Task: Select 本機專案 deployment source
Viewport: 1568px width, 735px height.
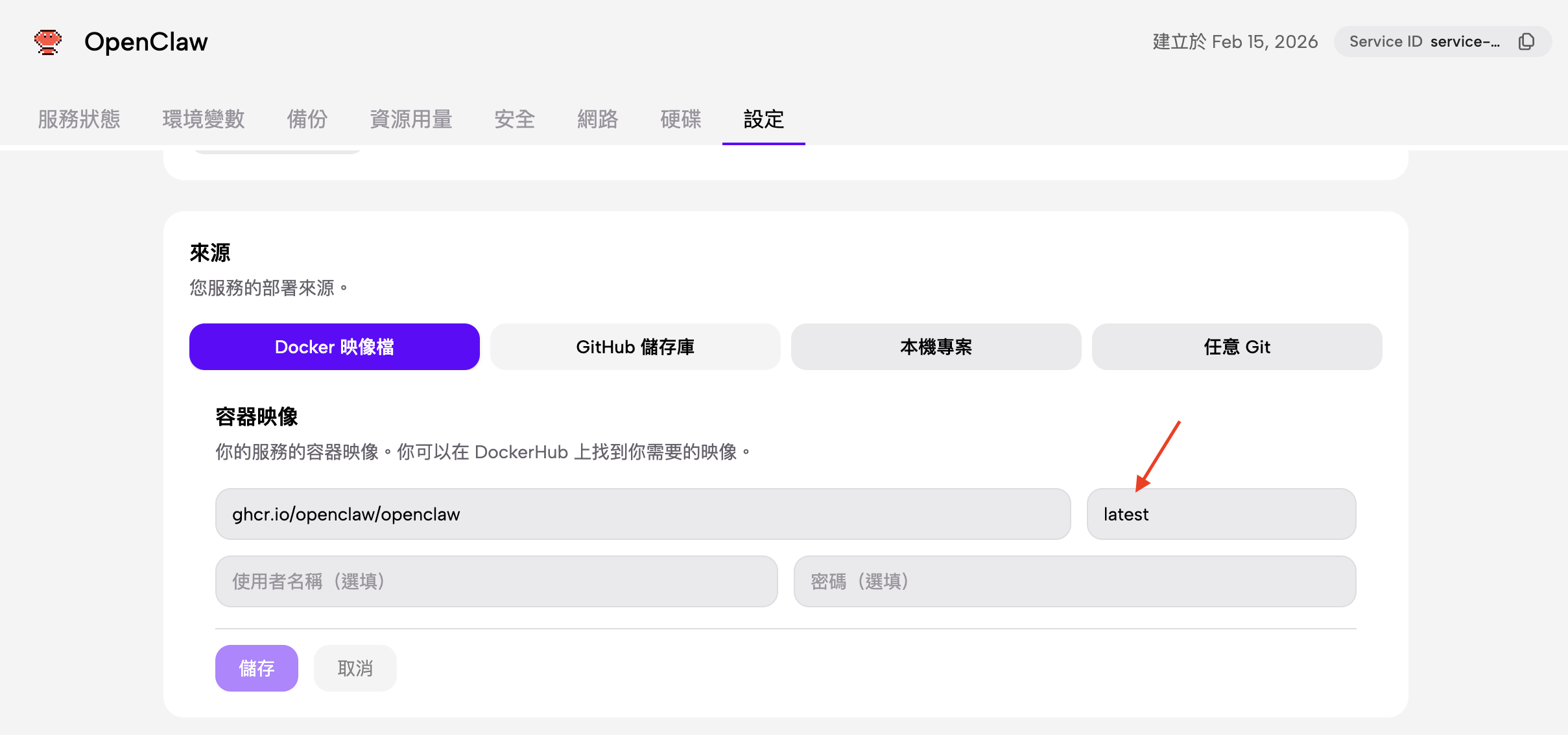Action: point(935,347)
